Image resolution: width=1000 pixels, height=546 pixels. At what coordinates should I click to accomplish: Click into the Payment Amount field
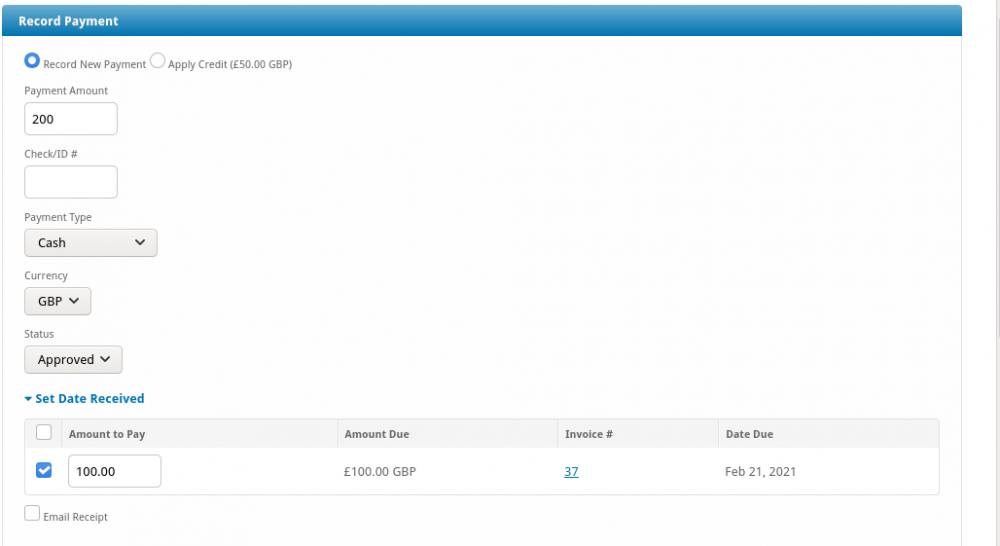click(71, 119)
